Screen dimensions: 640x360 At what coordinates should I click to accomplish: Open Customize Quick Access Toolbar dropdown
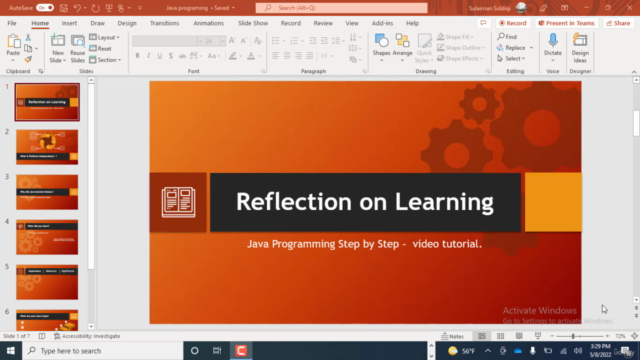140,8
